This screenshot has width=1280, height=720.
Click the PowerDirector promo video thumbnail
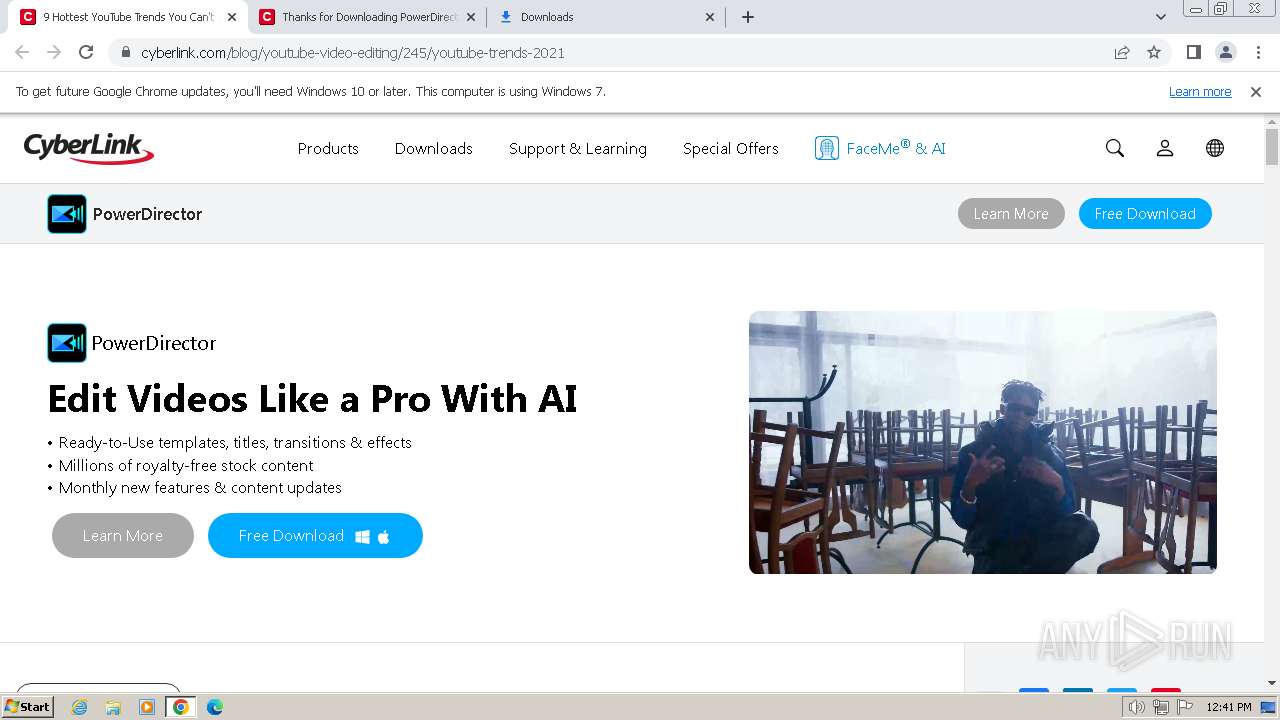pyautogui.click(x=983, y=442)
